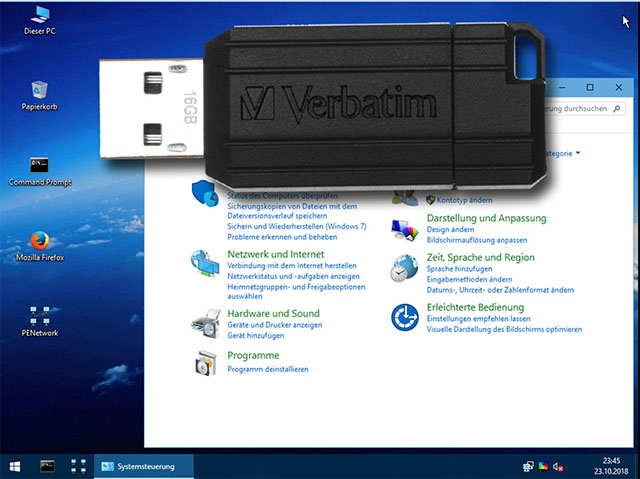This screenshot has height=479, width=640.
Task: Click the Zeit, Sprache und Region clock icon
Action: (404, 268)
